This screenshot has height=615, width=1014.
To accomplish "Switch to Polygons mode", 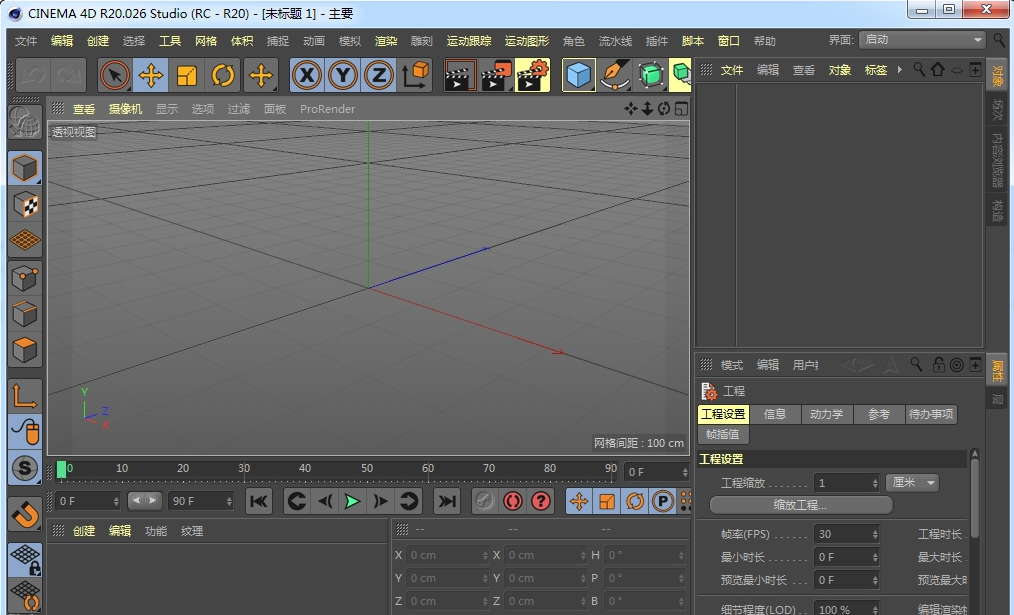I will pyautogui.click(x=25, y=350).
